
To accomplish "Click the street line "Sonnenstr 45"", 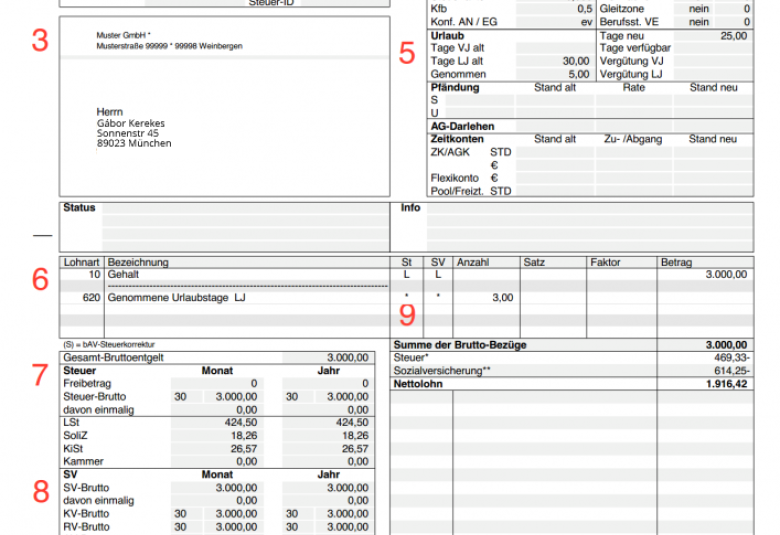I will coord(128,133).
